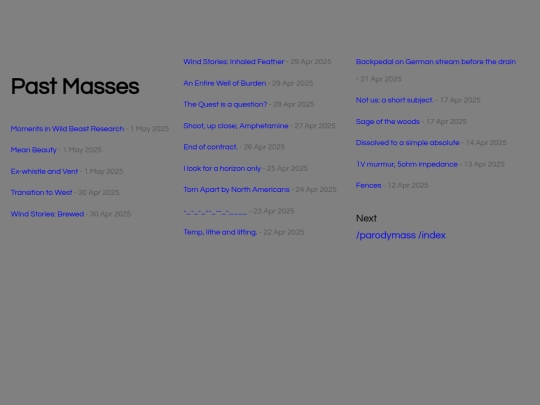
Task: Go to /parodymass /index next page
Action: point(401,235)
